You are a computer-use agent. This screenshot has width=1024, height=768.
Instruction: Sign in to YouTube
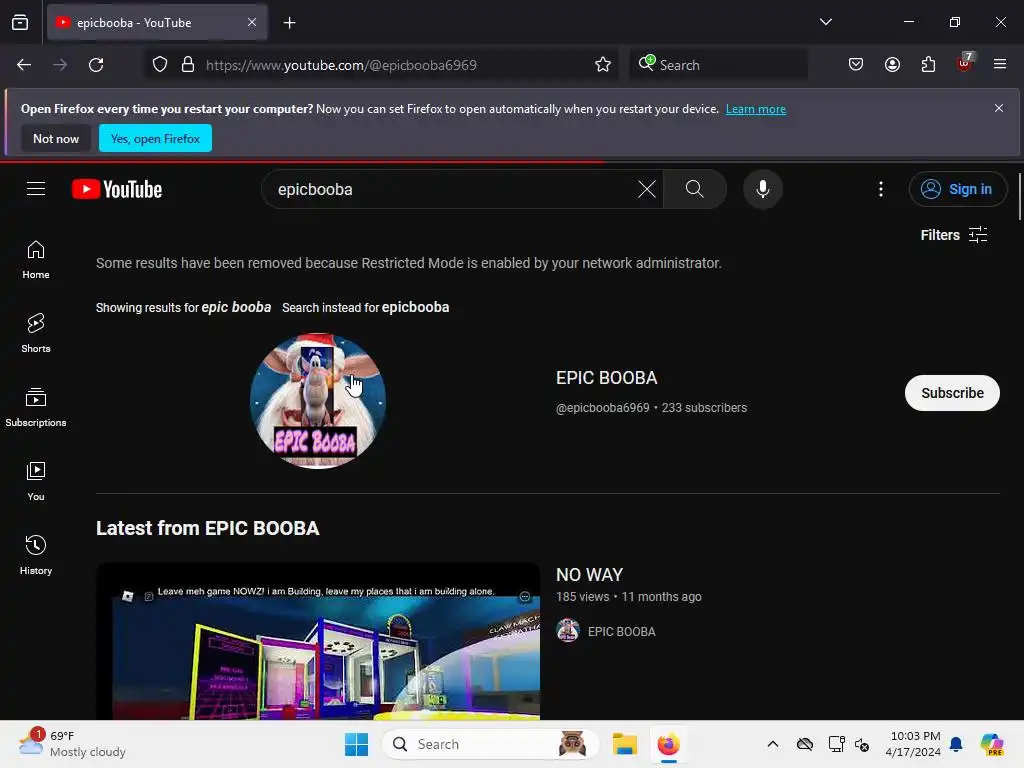[x=957, y=189]
